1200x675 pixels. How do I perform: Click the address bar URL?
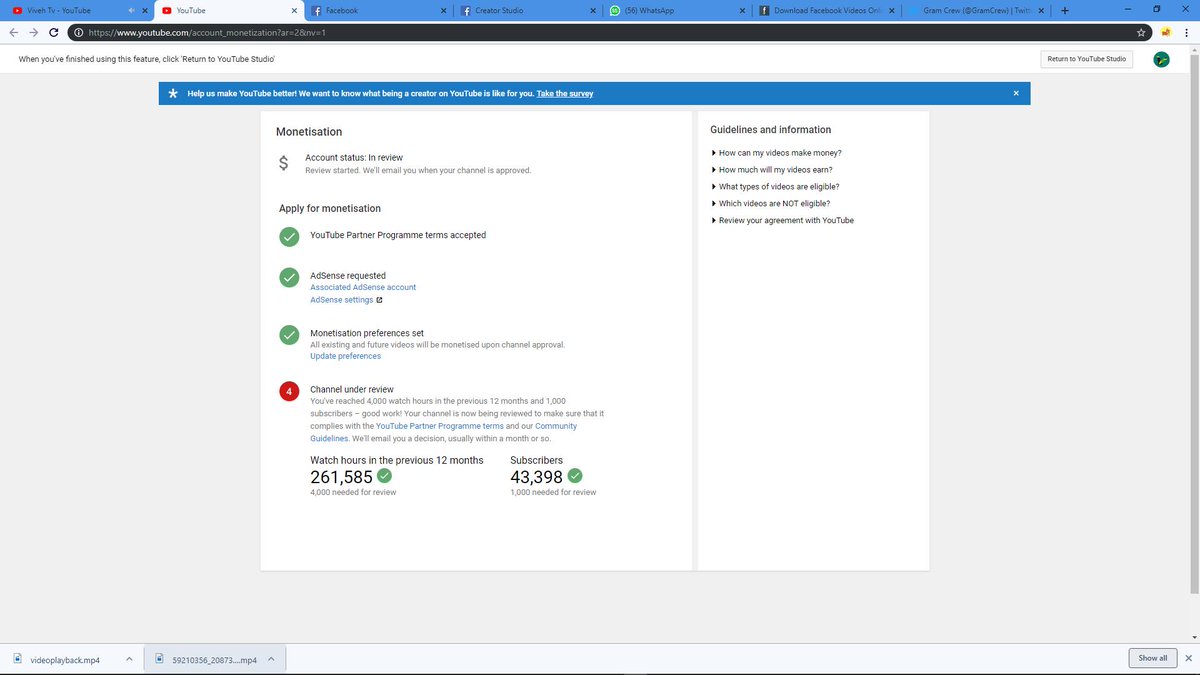pos(207,33)
